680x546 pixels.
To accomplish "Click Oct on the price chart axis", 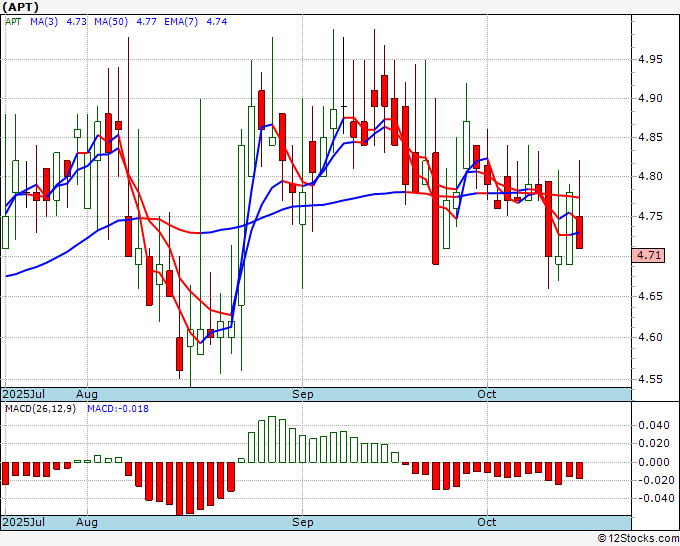I will click(x=487, y=394).
